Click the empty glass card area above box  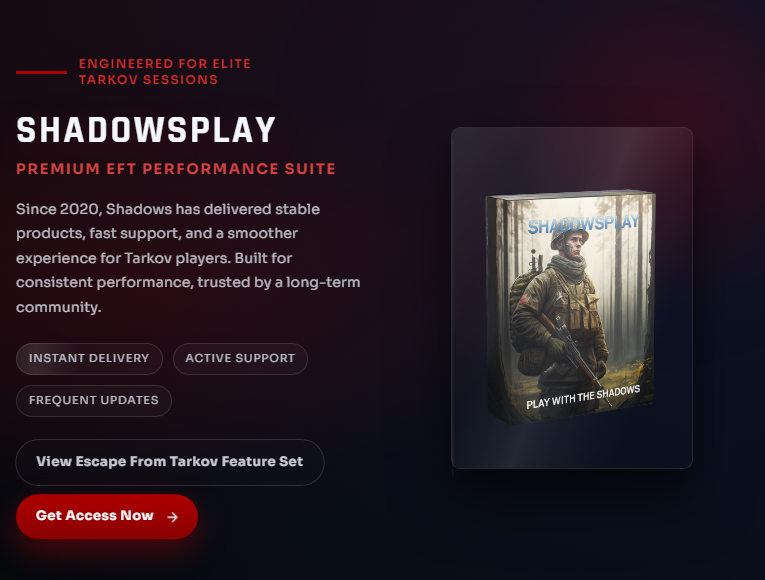pos(572,159)
